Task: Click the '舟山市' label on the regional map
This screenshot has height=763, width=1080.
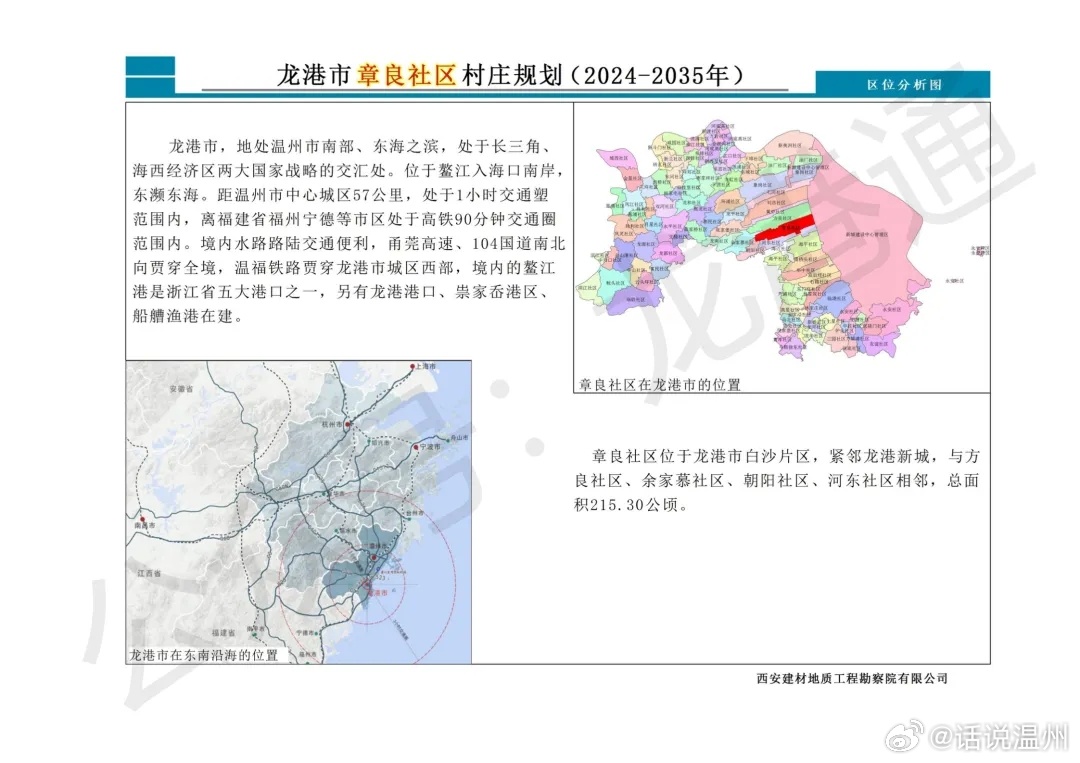Action: click(459, 438)
